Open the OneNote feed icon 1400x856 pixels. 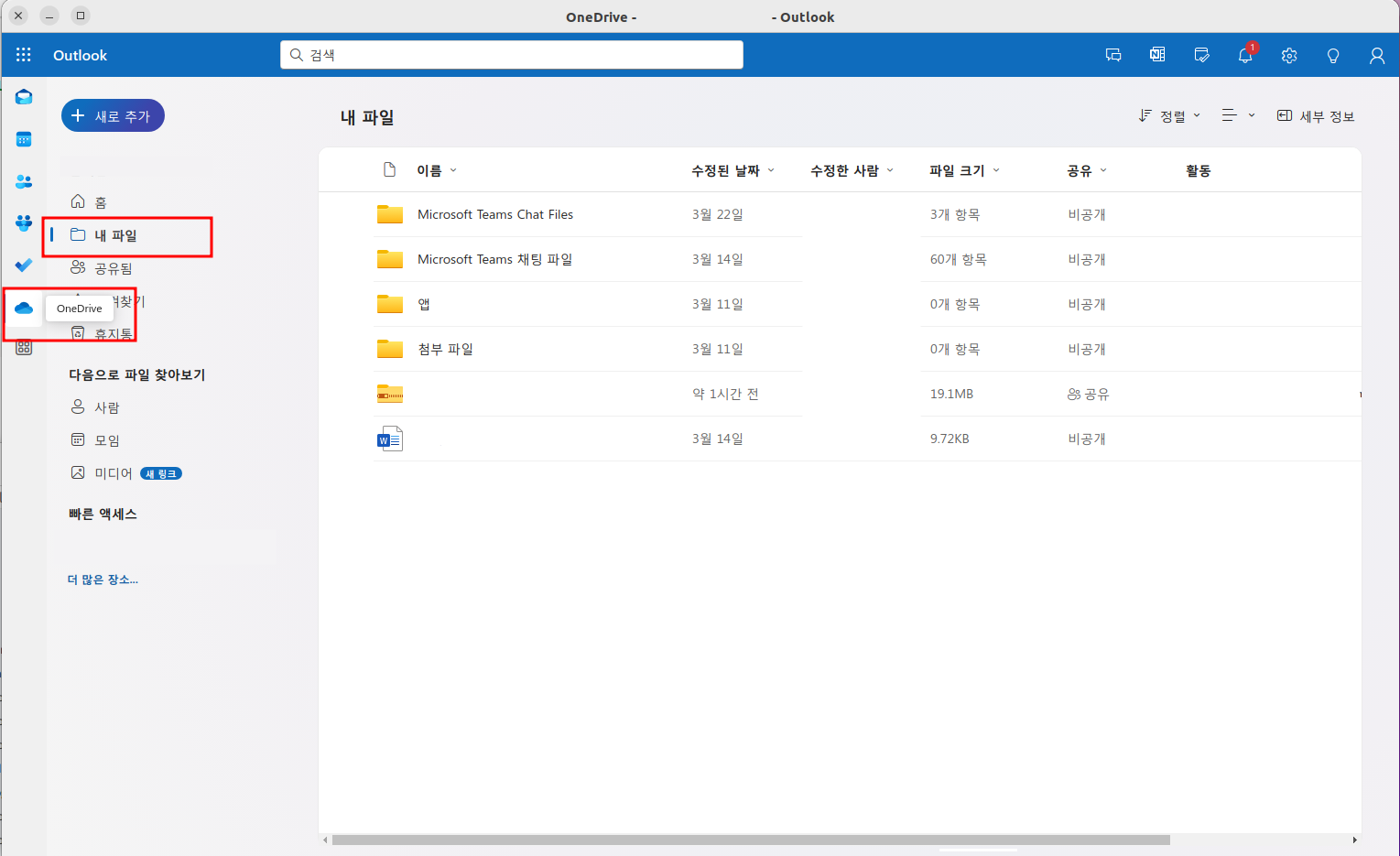pos(1157,55)
